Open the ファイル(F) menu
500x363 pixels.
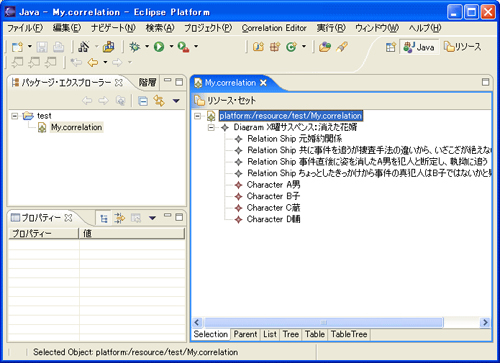25,28
